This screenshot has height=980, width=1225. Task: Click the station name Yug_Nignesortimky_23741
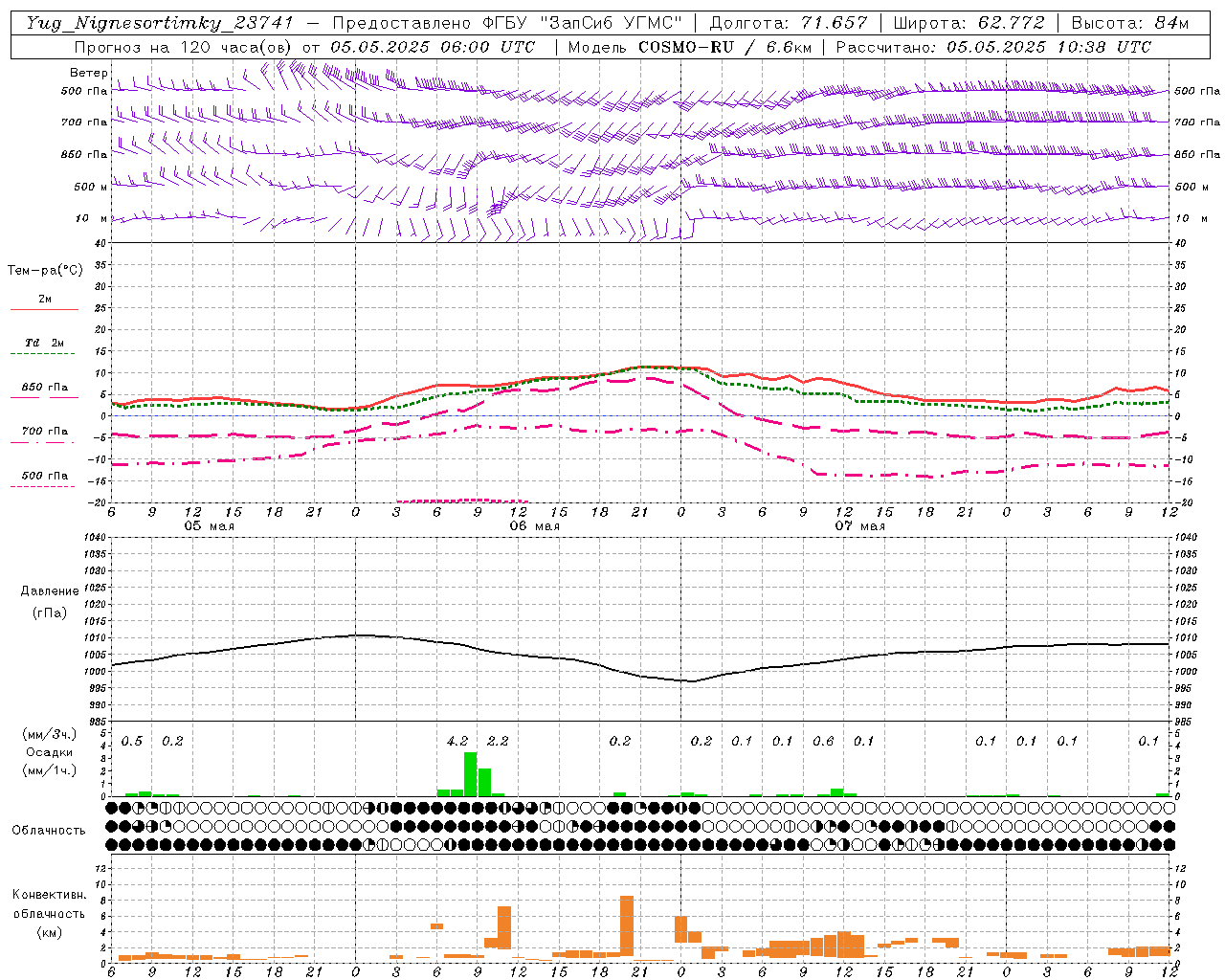pos(160,23)
